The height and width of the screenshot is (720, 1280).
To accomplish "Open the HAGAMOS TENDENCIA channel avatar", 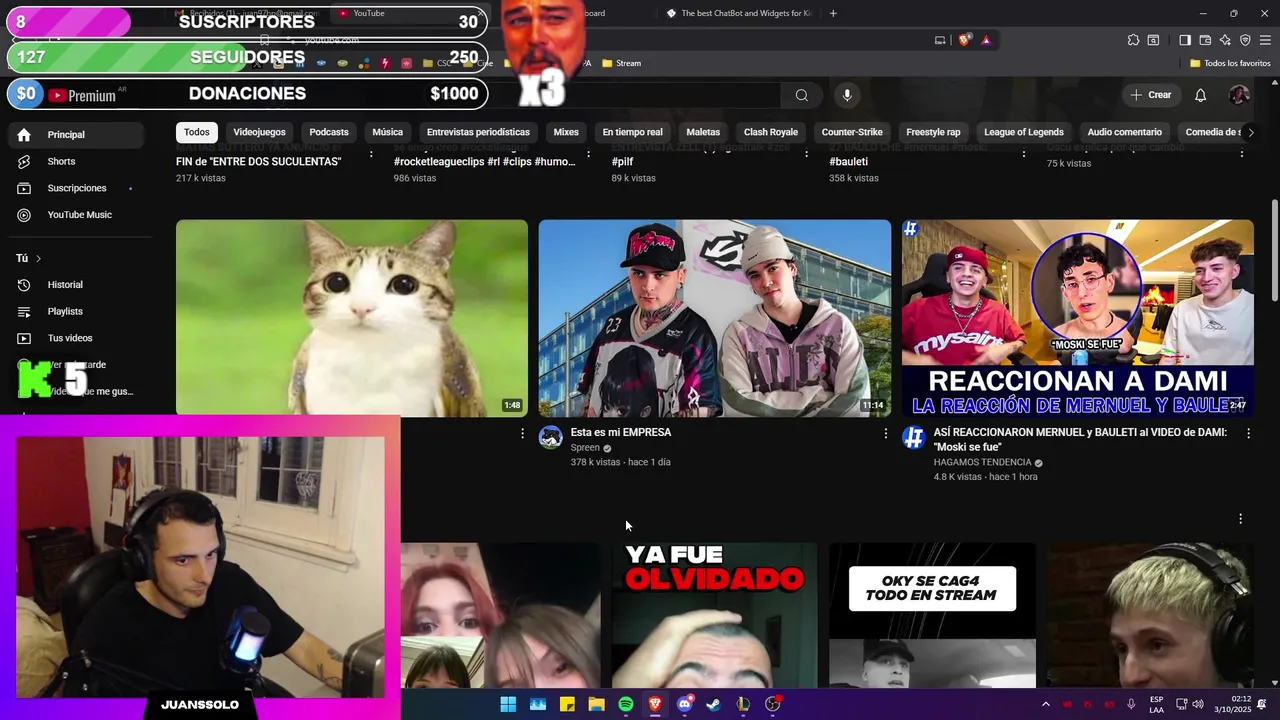I will [914, 437].
